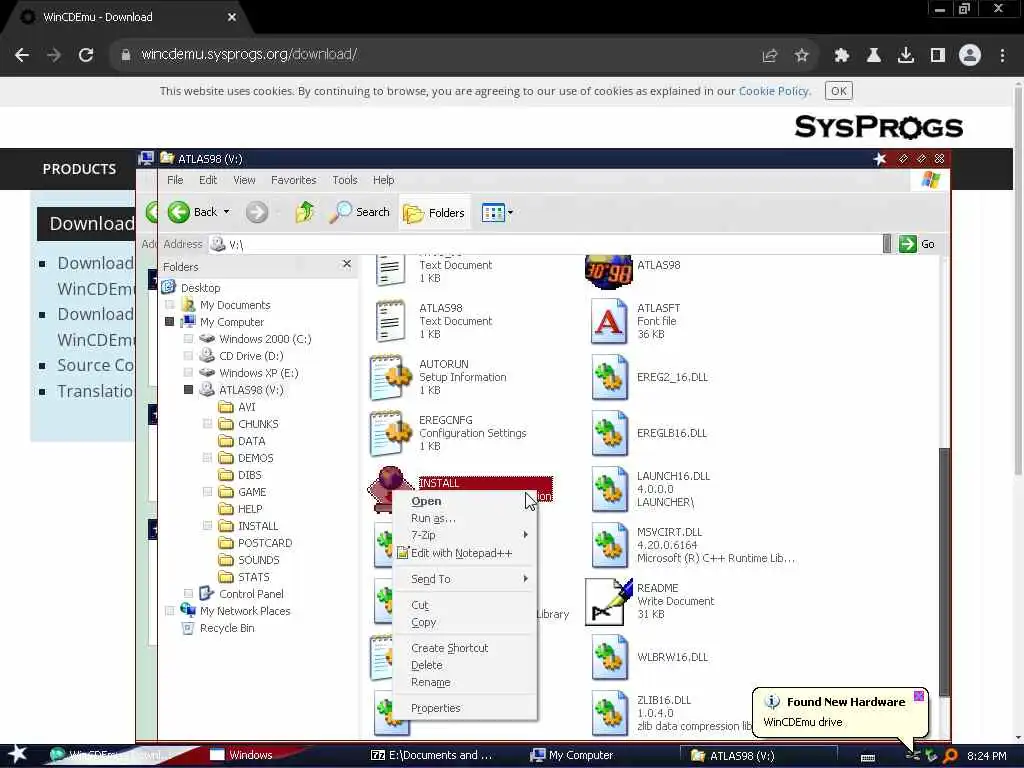Image resolution: width=1024 pixels, height=768 pixels.
Task: Click Cookie Policy link
Action: [774, 91]
